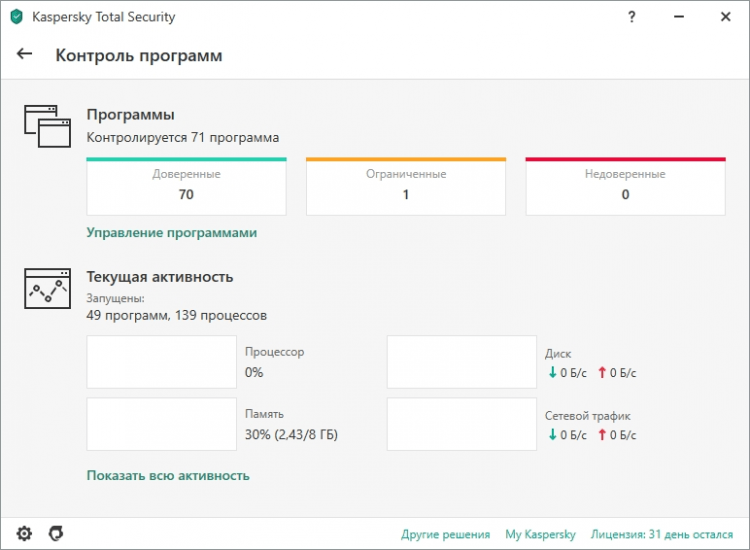Click the memory usage graph
This screenshot has height=550, width=750.
(x=162, y=424)
